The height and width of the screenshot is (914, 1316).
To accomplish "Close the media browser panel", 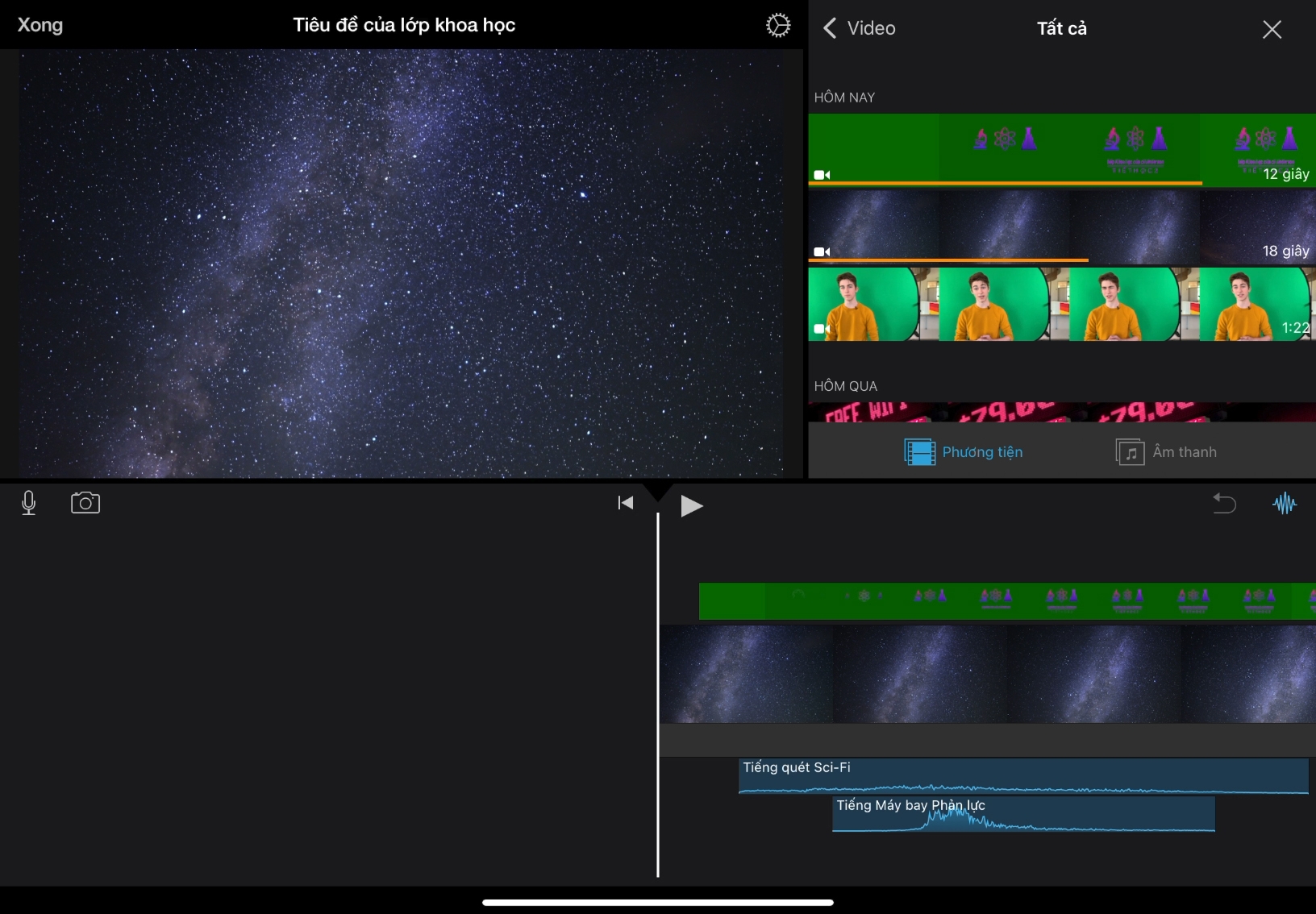I will pyautogui.click(x=1272, y=30).
